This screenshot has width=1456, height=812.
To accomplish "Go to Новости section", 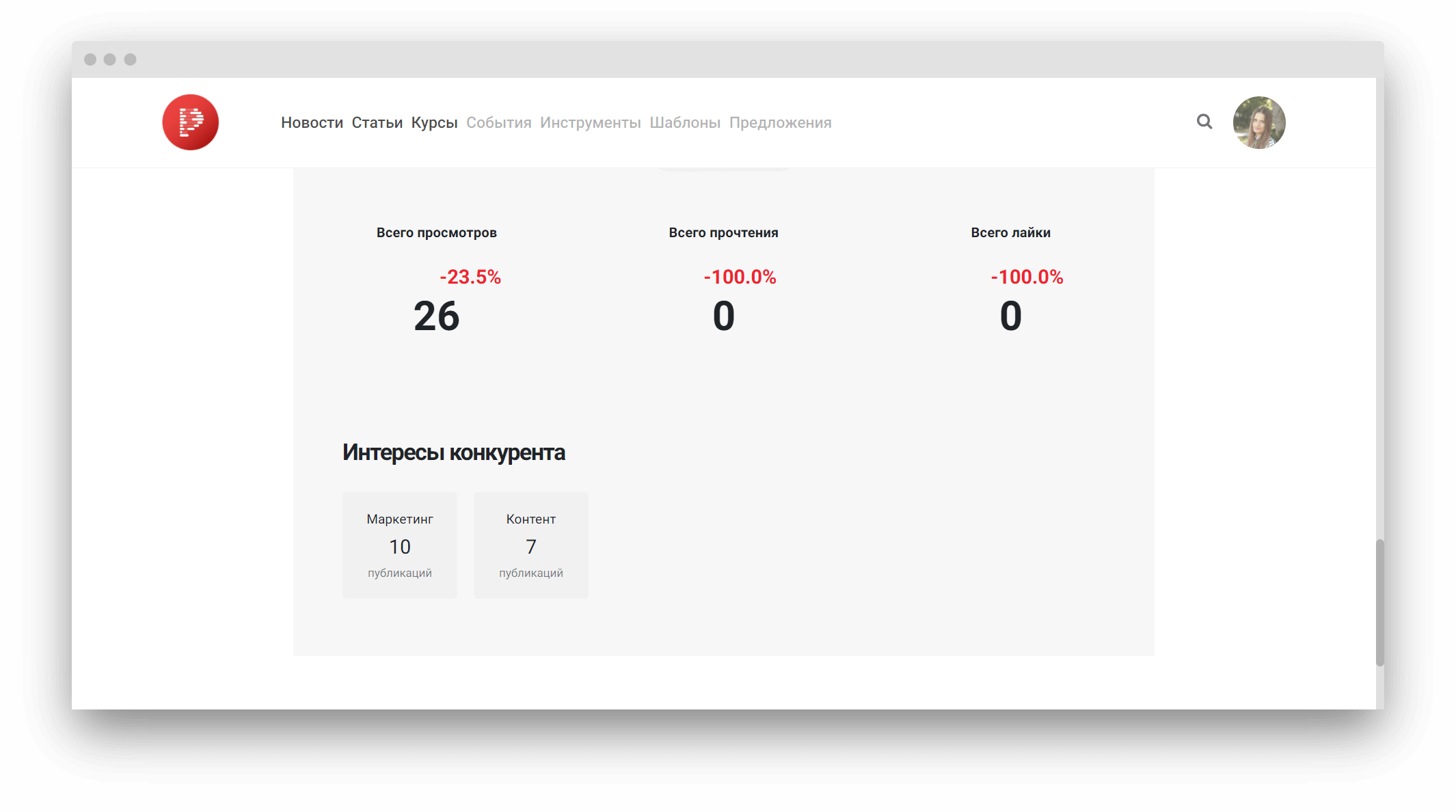I will 312,122.
